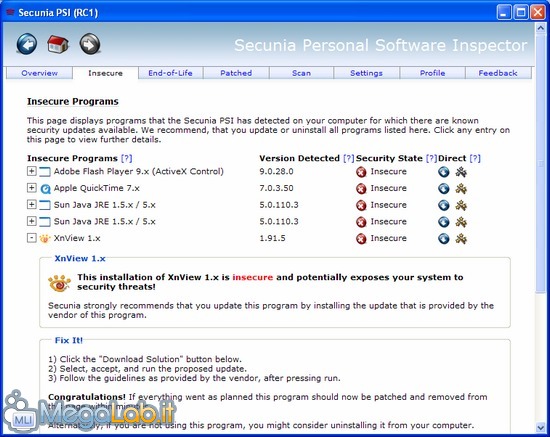This screenshot has width=550, height=437.
Task: Open the Profile tab
Action: 432,73
